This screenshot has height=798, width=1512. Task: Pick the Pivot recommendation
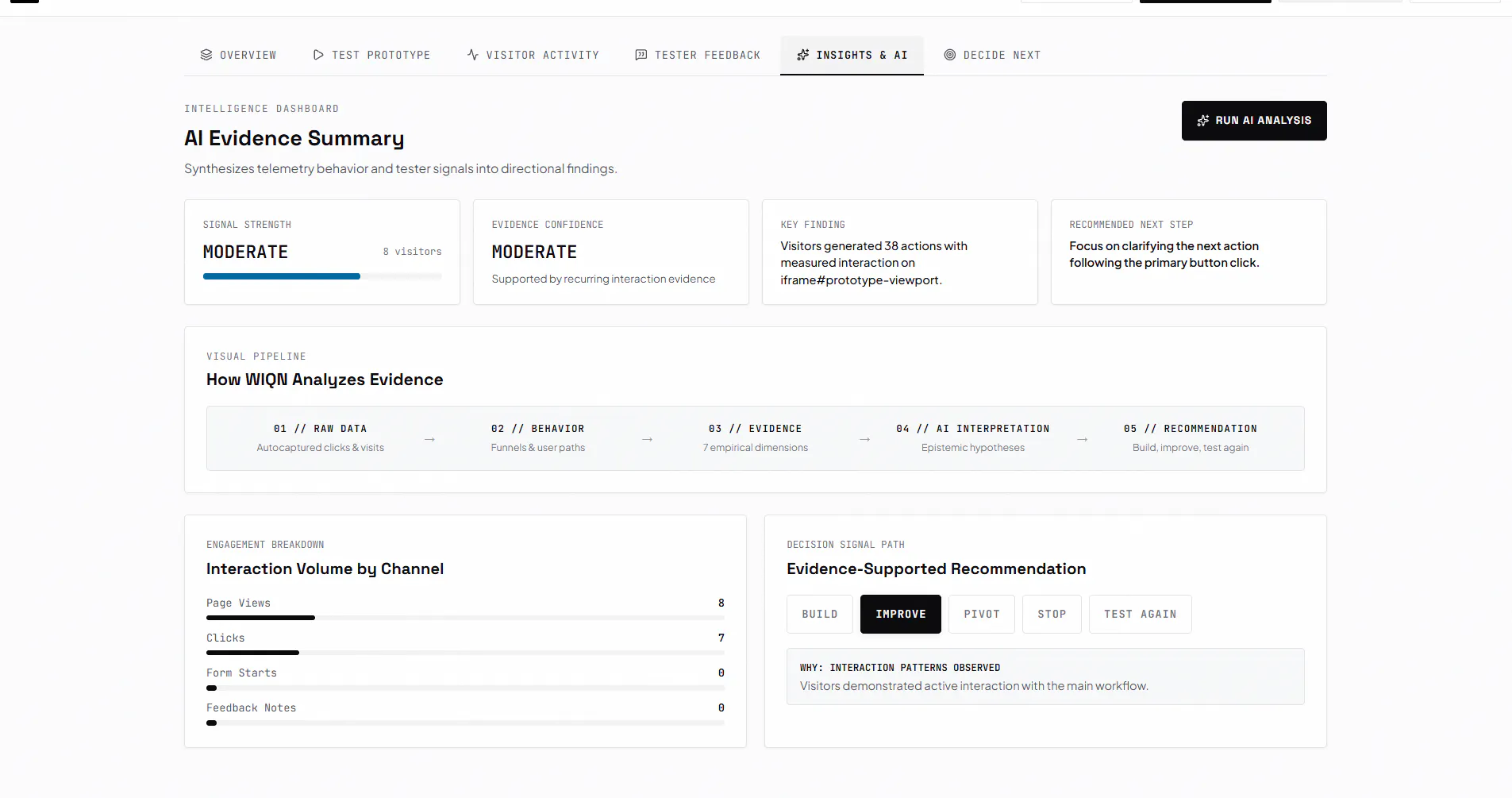tap(982, 614)
